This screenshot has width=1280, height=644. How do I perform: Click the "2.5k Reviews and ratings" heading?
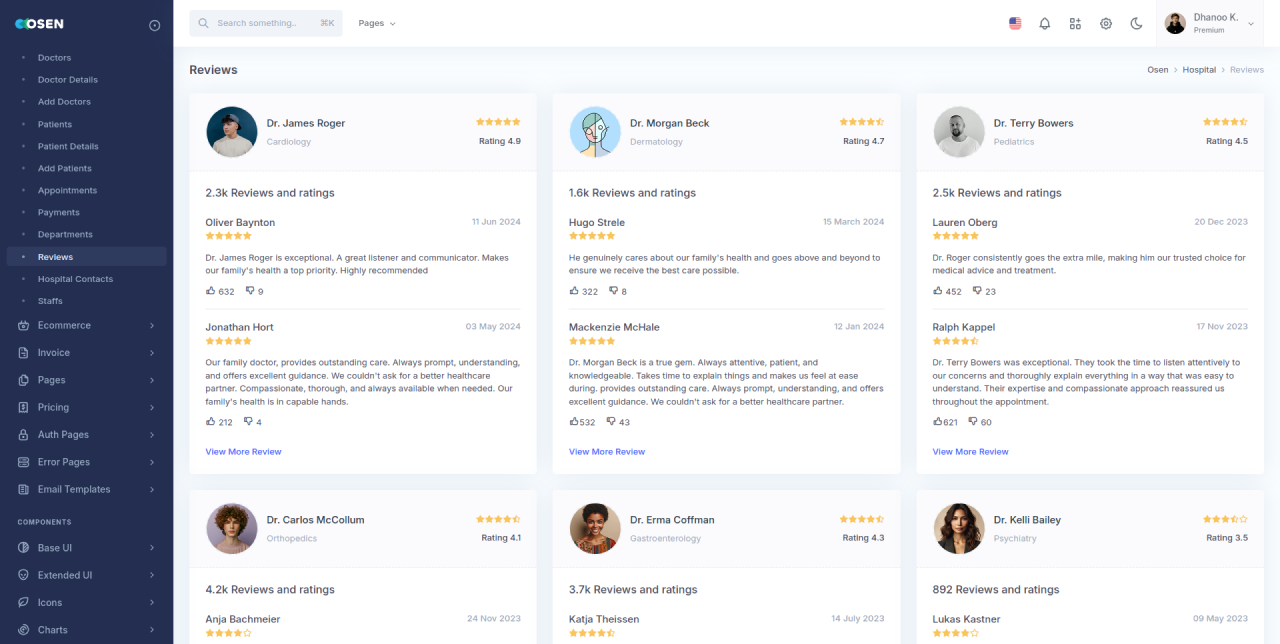pyautogui.click(x=997, y=193)
